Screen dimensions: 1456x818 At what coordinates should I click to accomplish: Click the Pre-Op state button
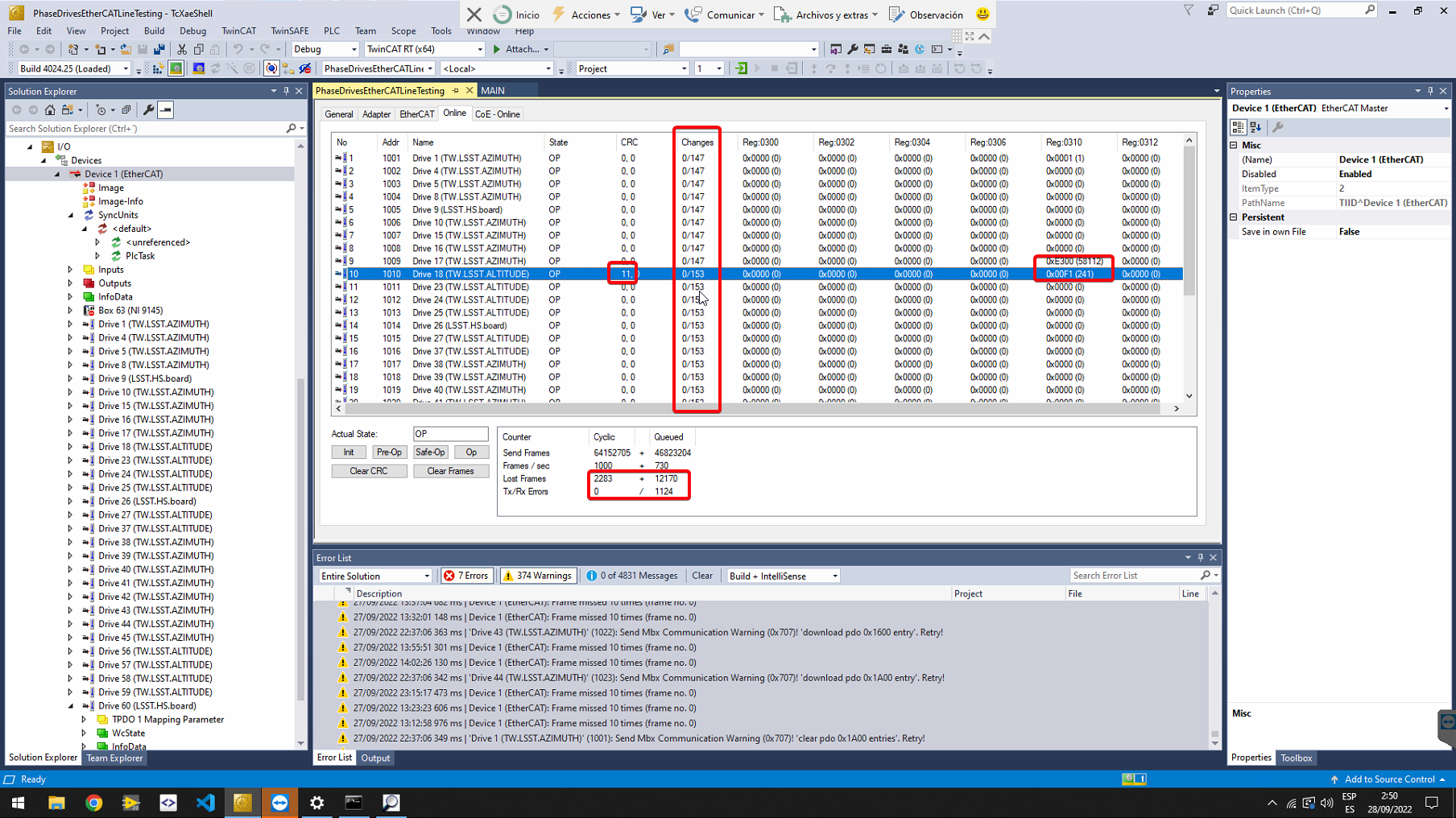pos(389,452)
